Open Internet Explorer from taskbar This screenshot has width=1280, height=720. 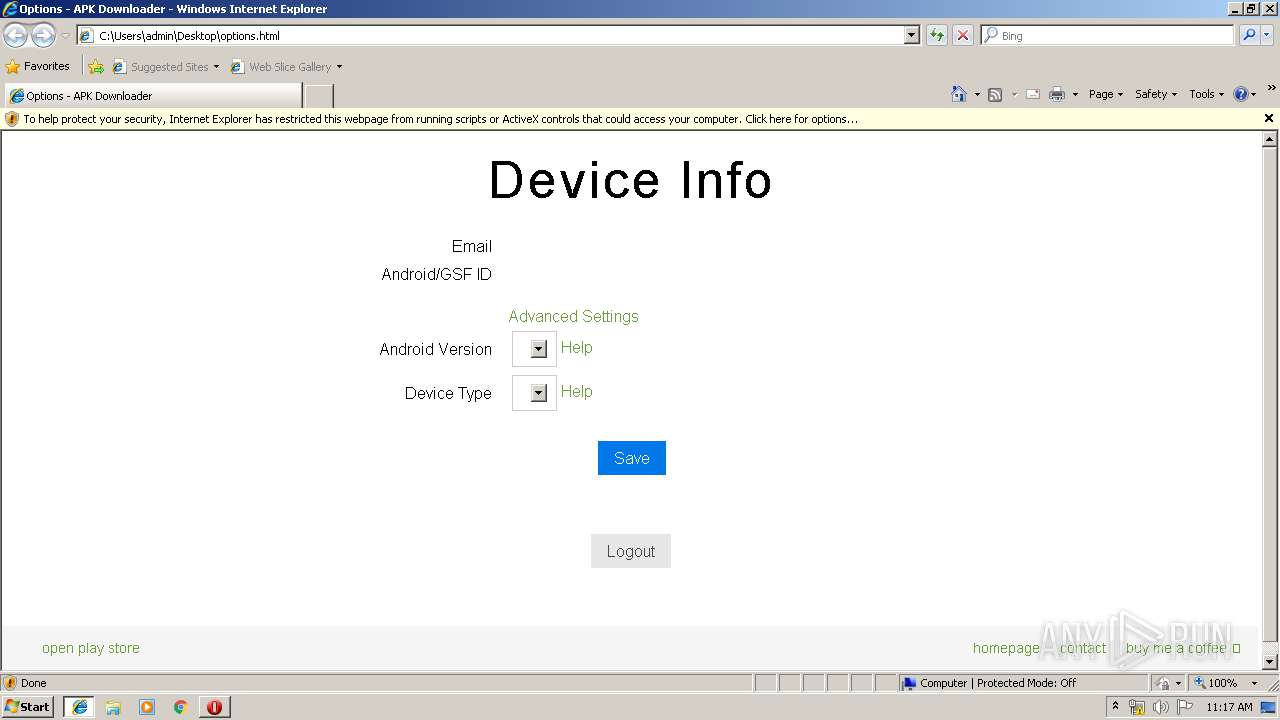click(x=79, y=707)
